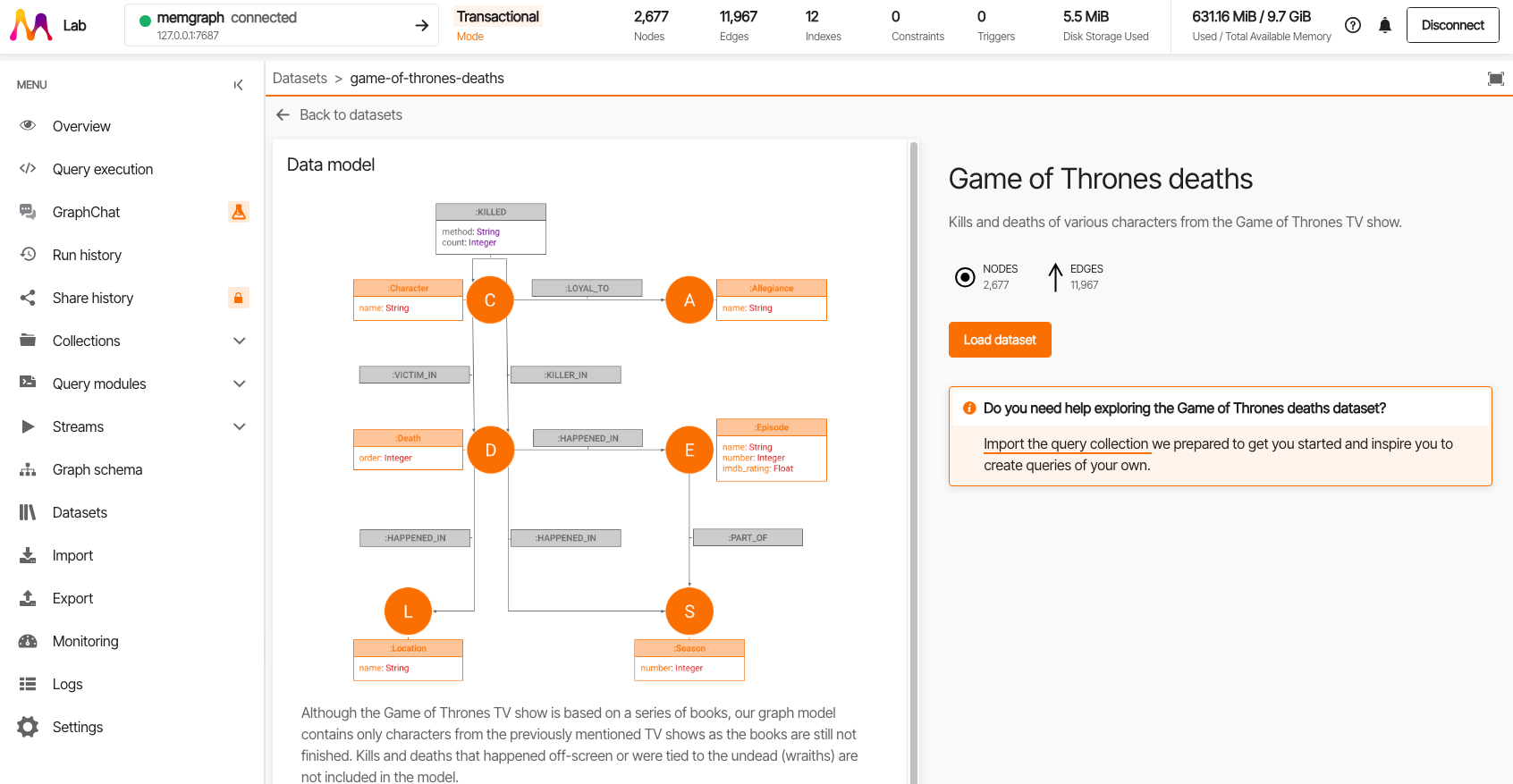Click the Monitoring gauge icon
This screenshot has width=1513, height=784.
coord(28,641)
